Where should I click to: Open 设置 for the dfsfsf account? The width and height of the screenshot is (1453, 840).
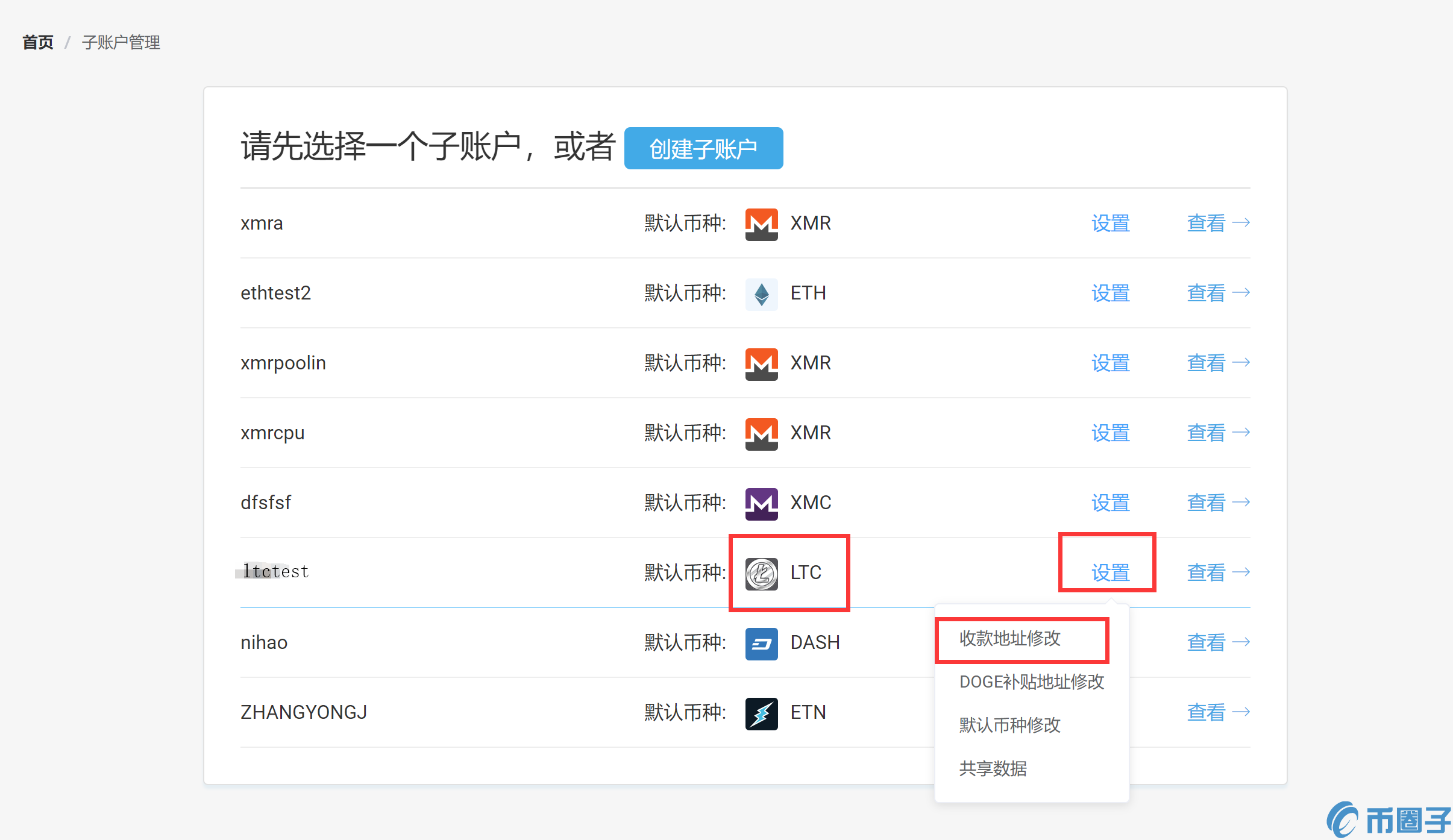(x=1110, y=503)
